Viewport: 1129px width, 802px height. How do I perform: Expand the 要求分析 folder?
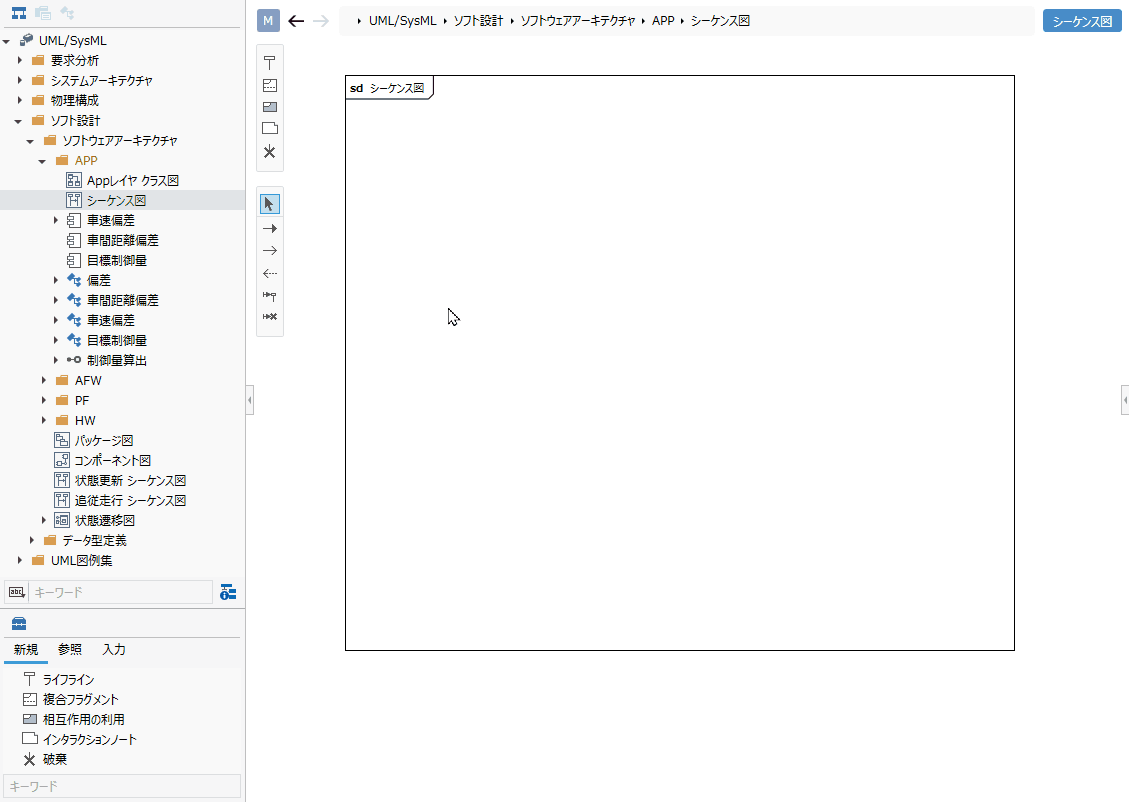19,60
